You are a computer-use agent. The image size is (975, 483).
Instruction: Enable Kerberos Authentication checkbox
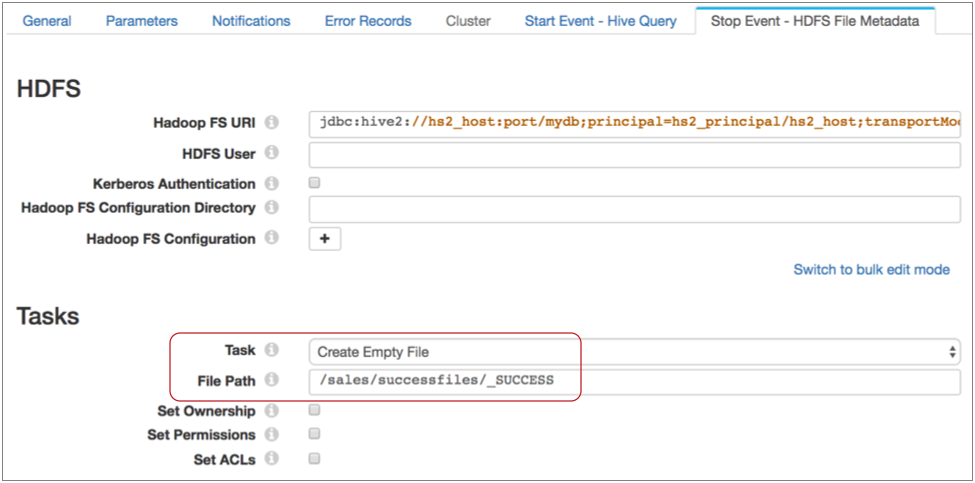(315, 184)
